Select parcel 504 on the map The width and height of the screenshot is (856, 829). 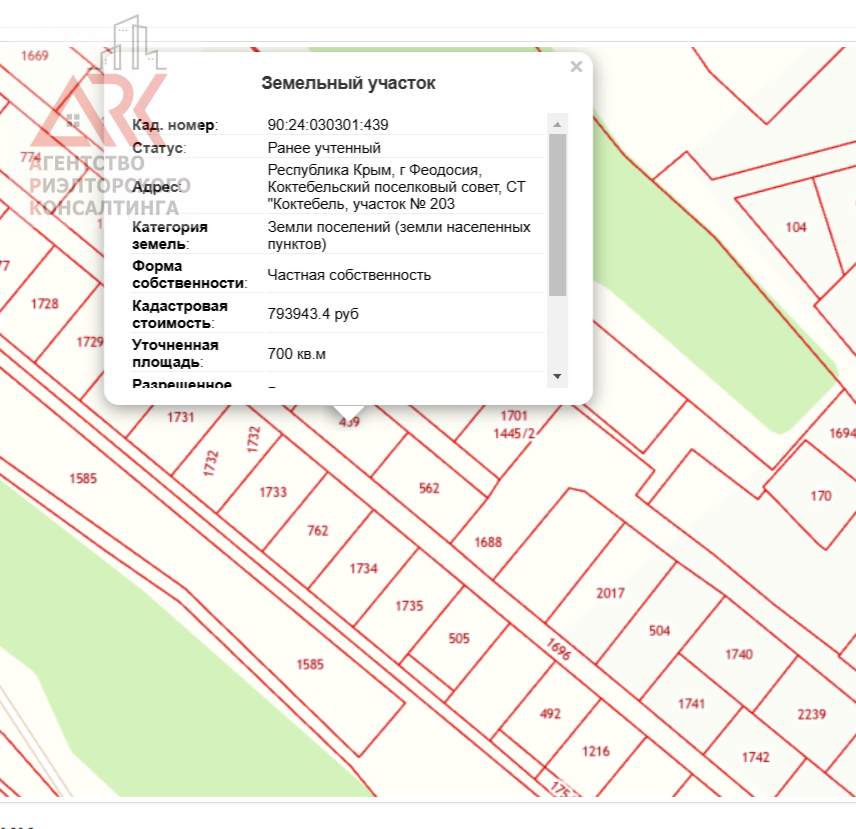pyautogui.click(x=659, y=631)
